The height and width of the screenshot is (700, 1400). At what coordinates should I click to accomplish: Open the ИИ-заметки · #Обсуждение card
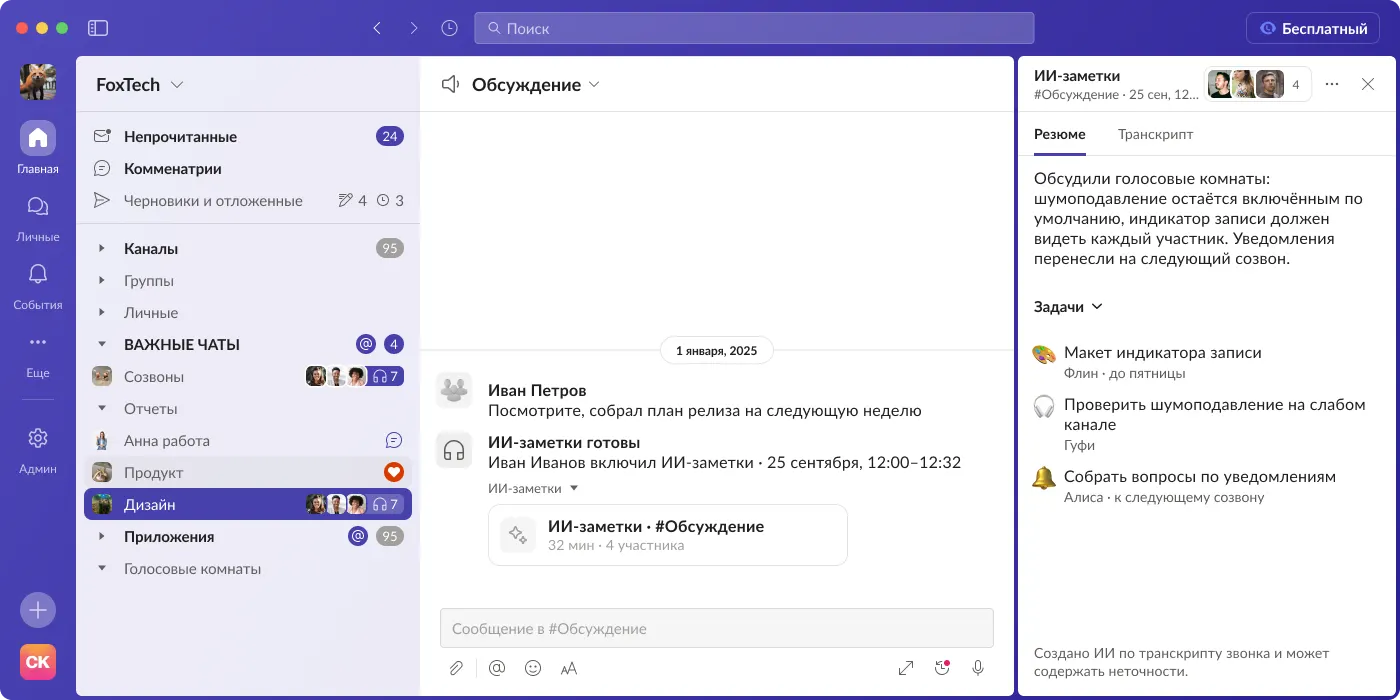coord(668,535)
